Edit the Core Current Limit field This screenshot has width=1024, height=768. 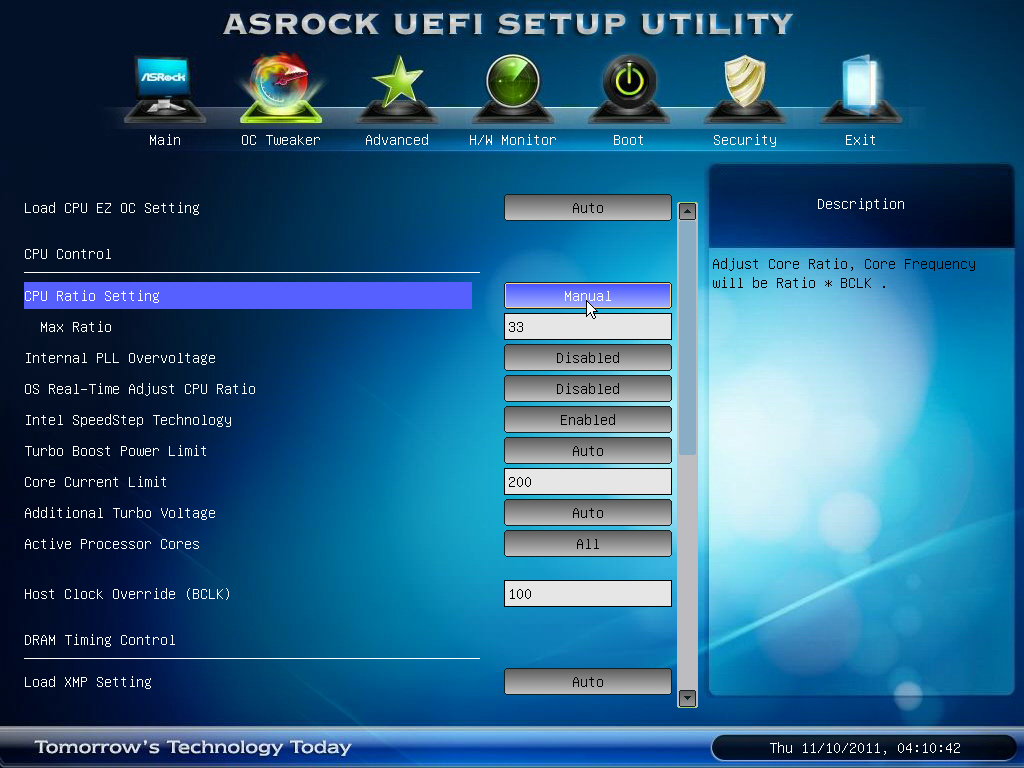(588, 482)
